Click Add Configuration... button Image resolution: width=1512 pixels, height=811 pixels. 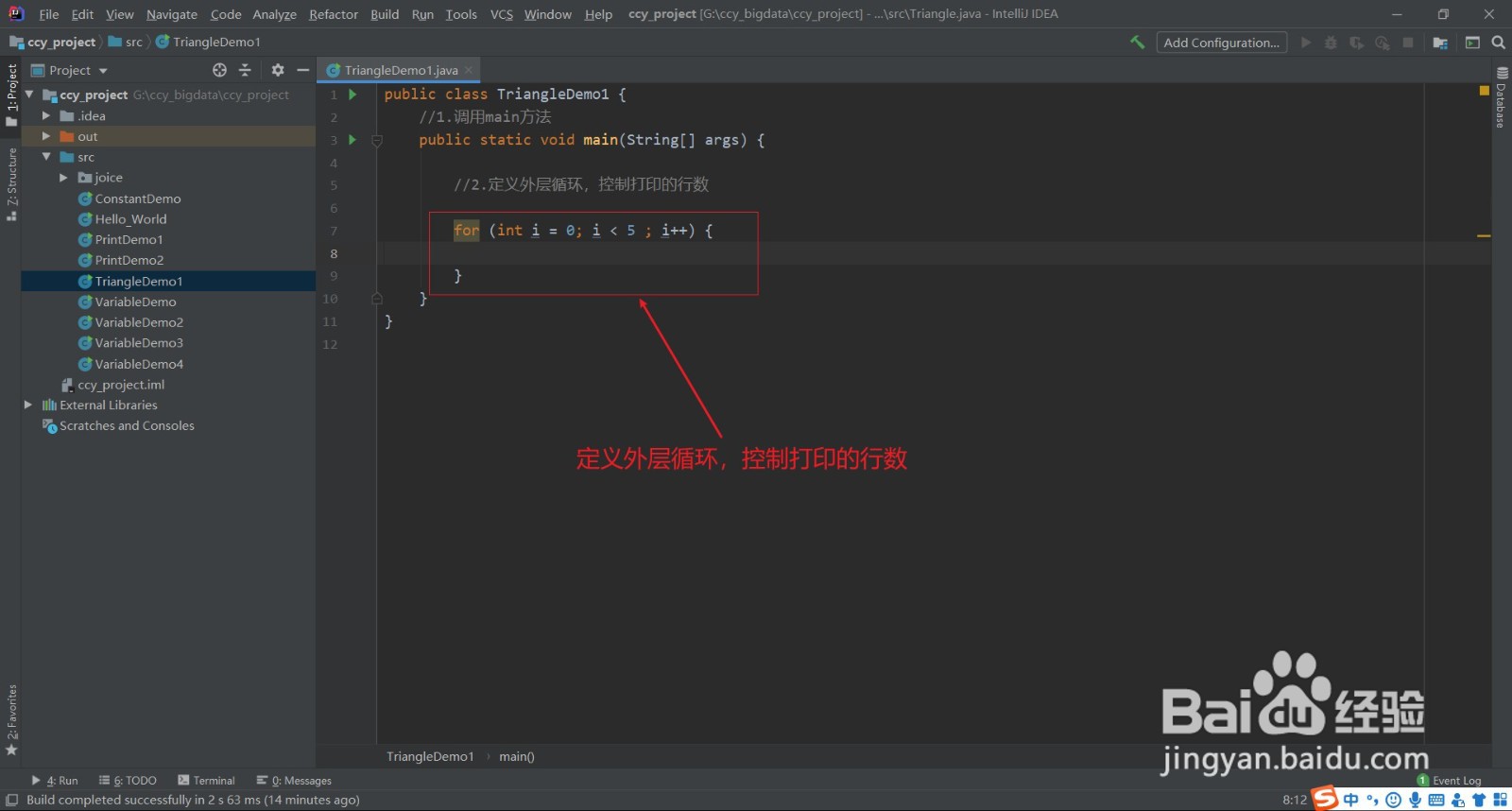(x=1222, y=43)
